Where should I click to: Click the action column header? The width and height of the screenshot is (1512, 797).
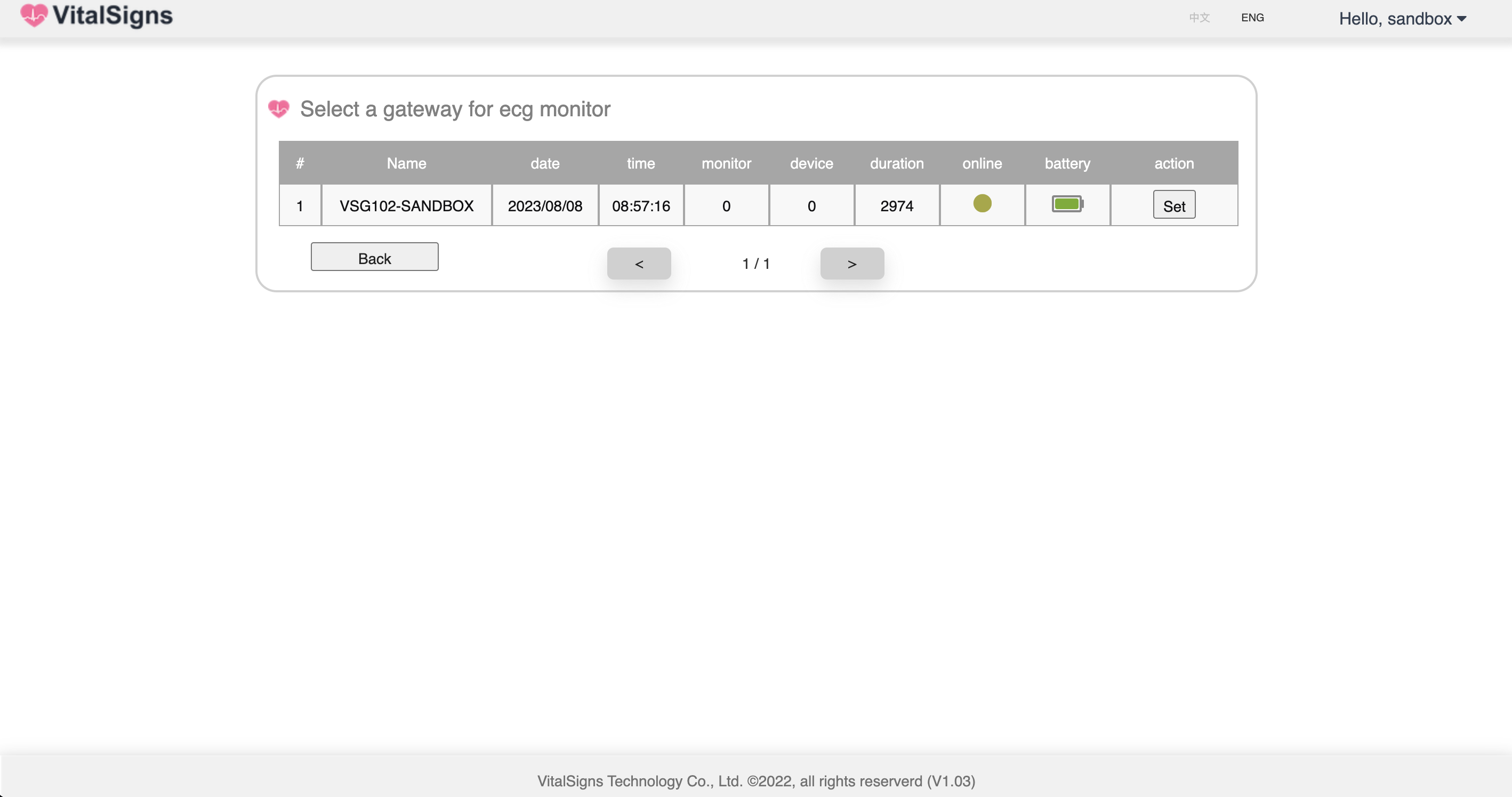tap(1174, 163)
